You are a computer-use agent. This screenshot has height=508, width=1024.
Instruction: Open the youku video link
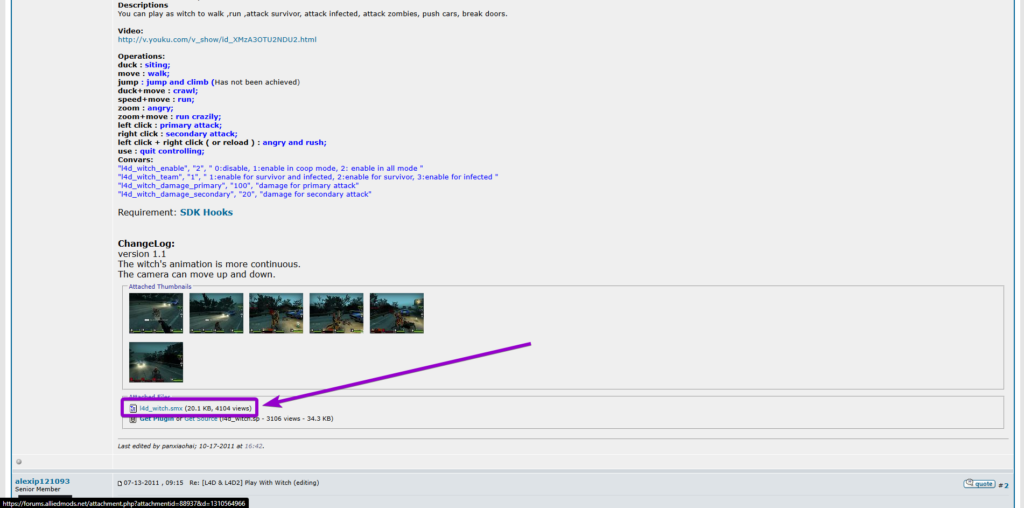click(217, 39)
